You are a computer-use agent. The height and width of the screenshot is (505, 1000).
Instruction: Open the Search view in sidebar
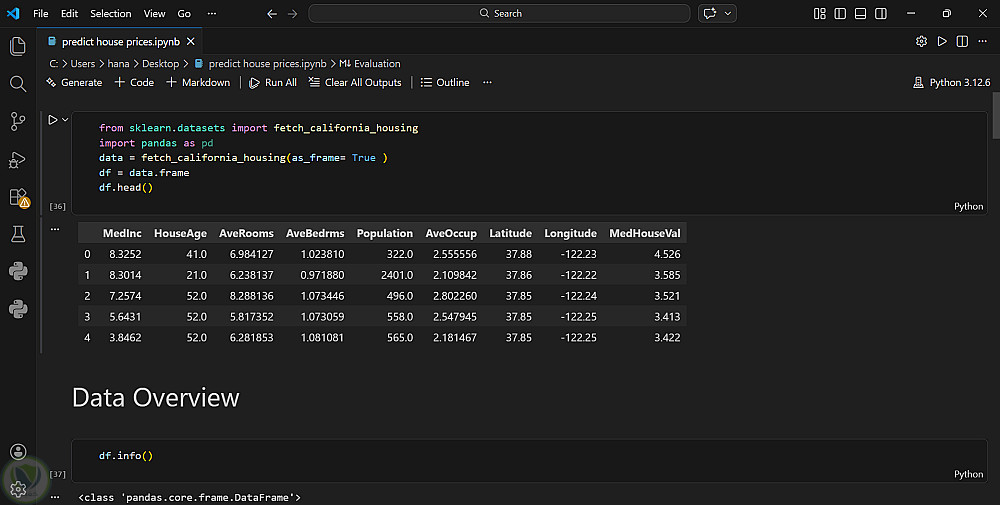pyautogui.click(x=17, y=84)
